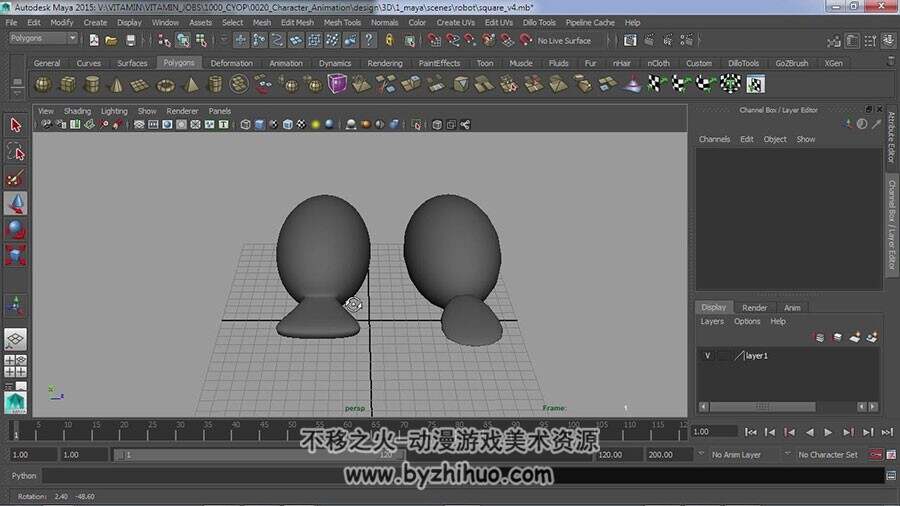Screen dimensions: 900x506
Task: Choose the Move tool cone icon
Action: [15, 204]
